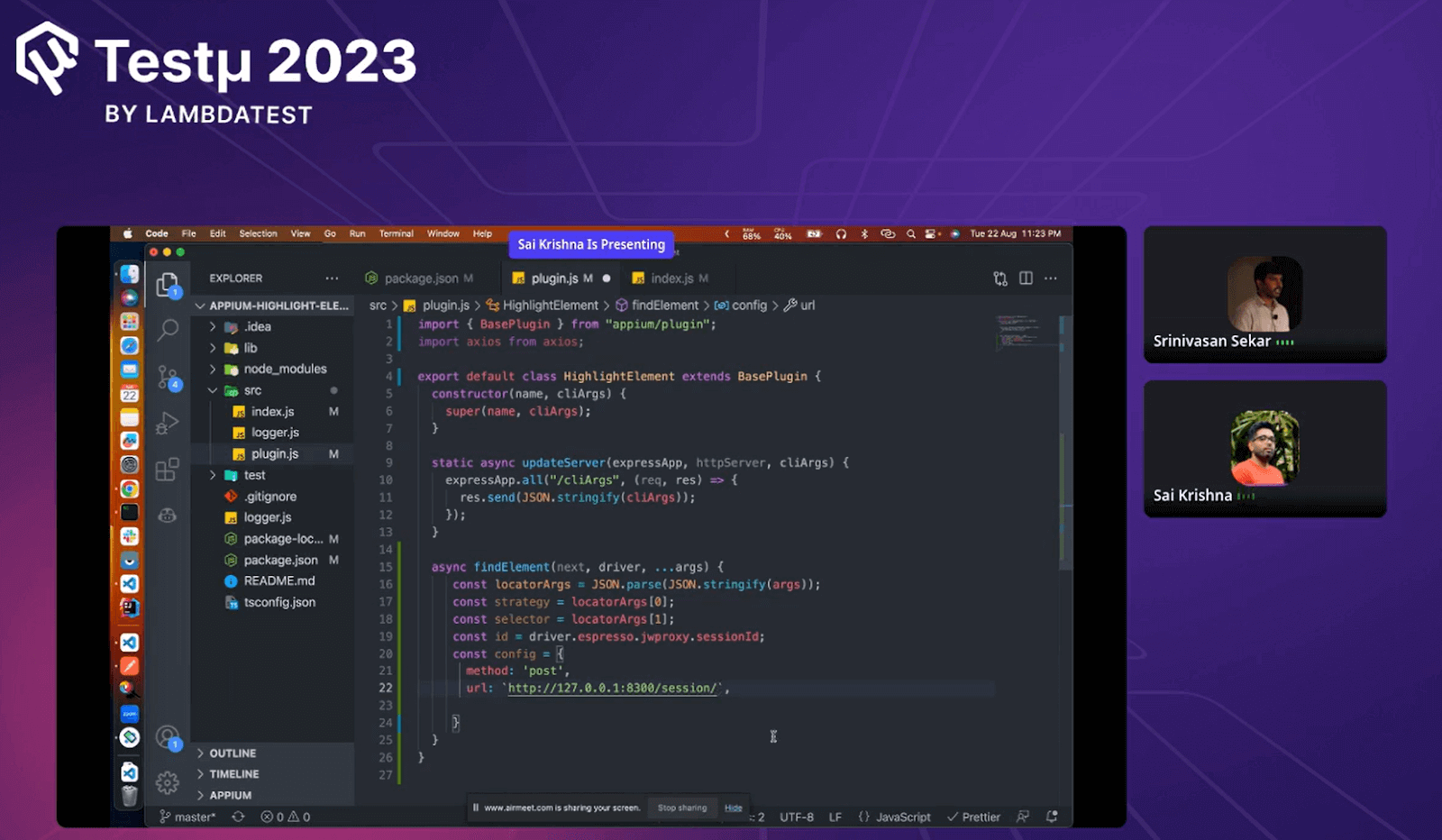Click the Hide link on sharing bar
The image size is (1442, 840).
click(734, 808)
